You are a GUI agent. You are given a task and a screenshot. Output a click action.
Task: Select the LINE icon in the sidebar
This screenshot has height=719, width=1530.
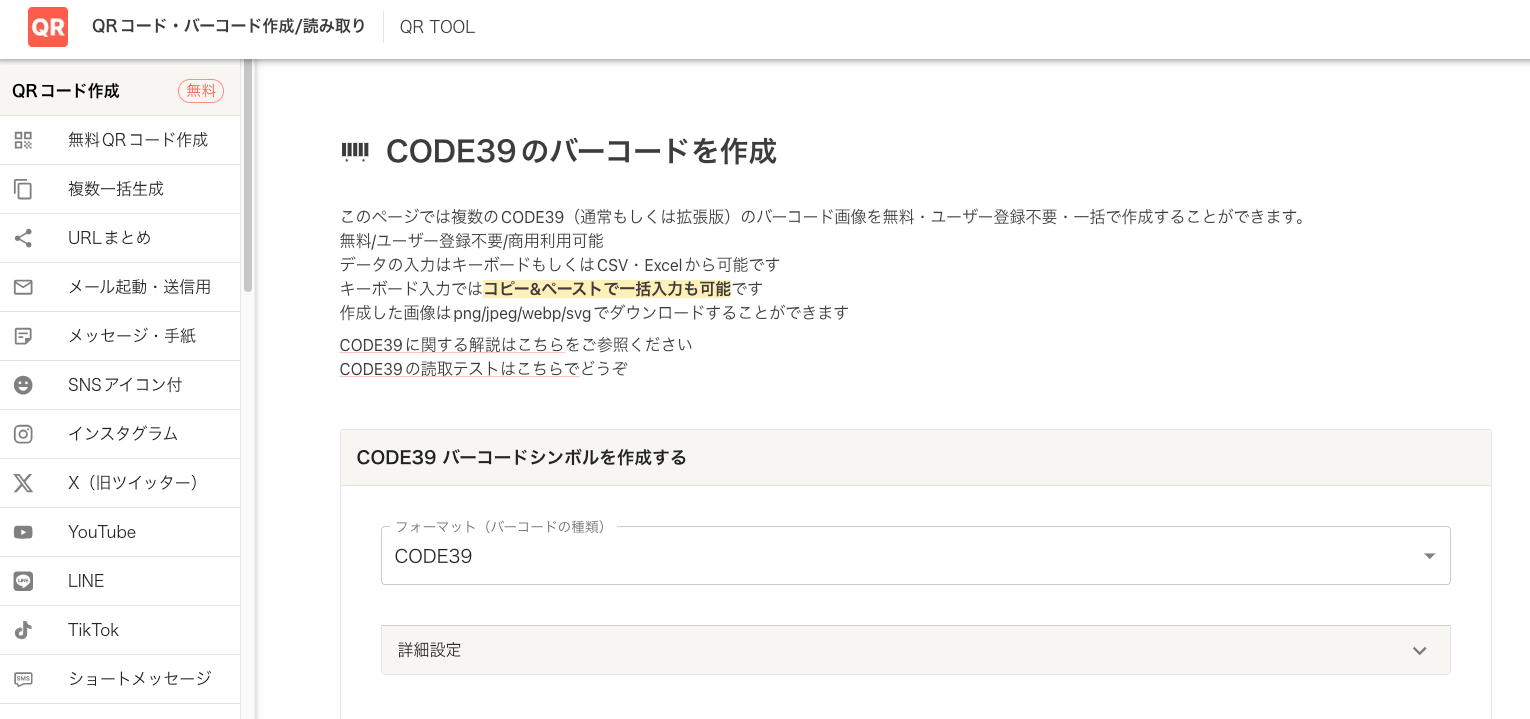(22, 580)
